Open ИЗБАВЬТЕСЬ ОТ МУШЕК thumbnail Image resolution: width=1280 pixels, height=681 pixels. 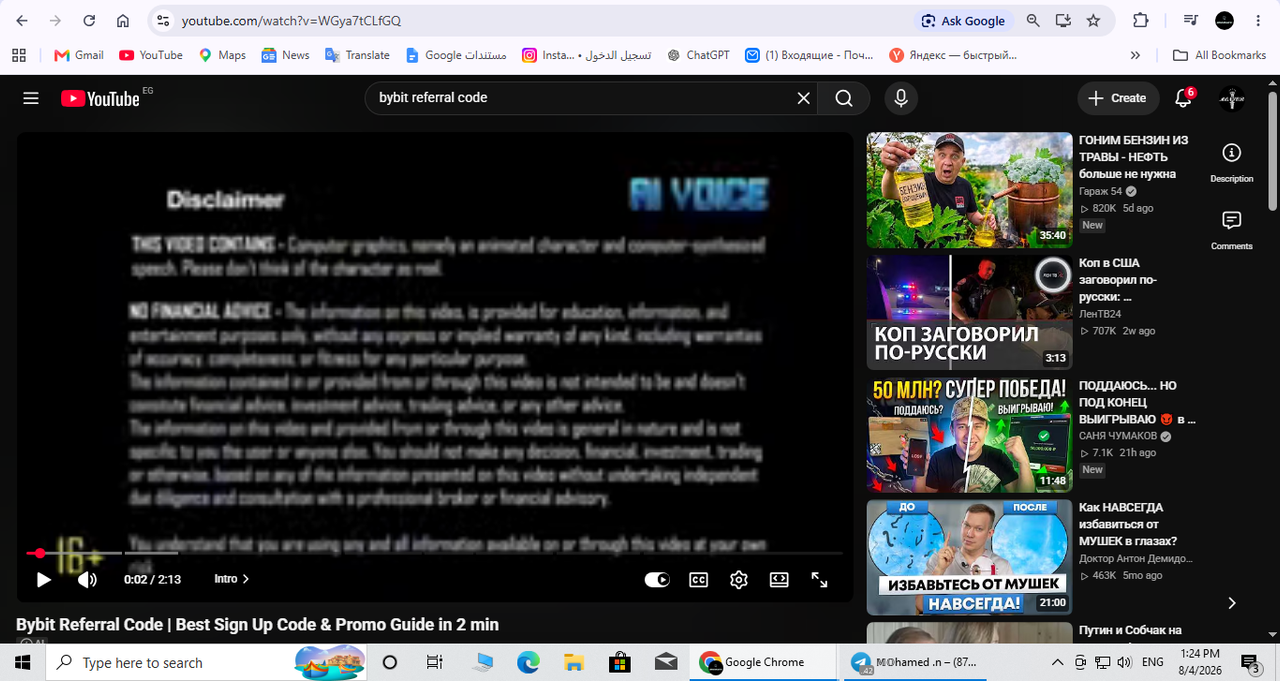(x=969, y=557)
